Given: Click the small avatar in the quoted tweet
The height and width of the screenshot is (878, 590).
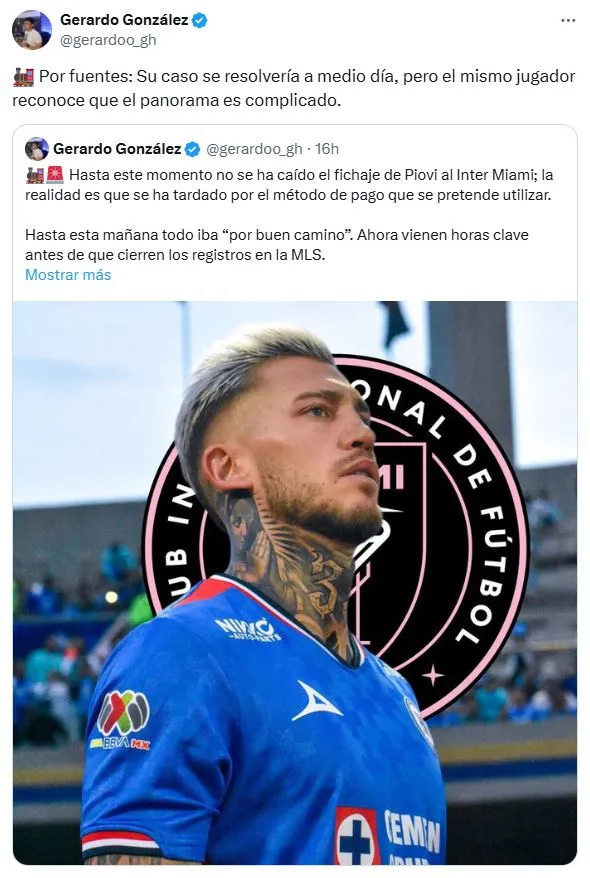Looking at the screenshot, I should pyautogui.click(x=36, y=149).
